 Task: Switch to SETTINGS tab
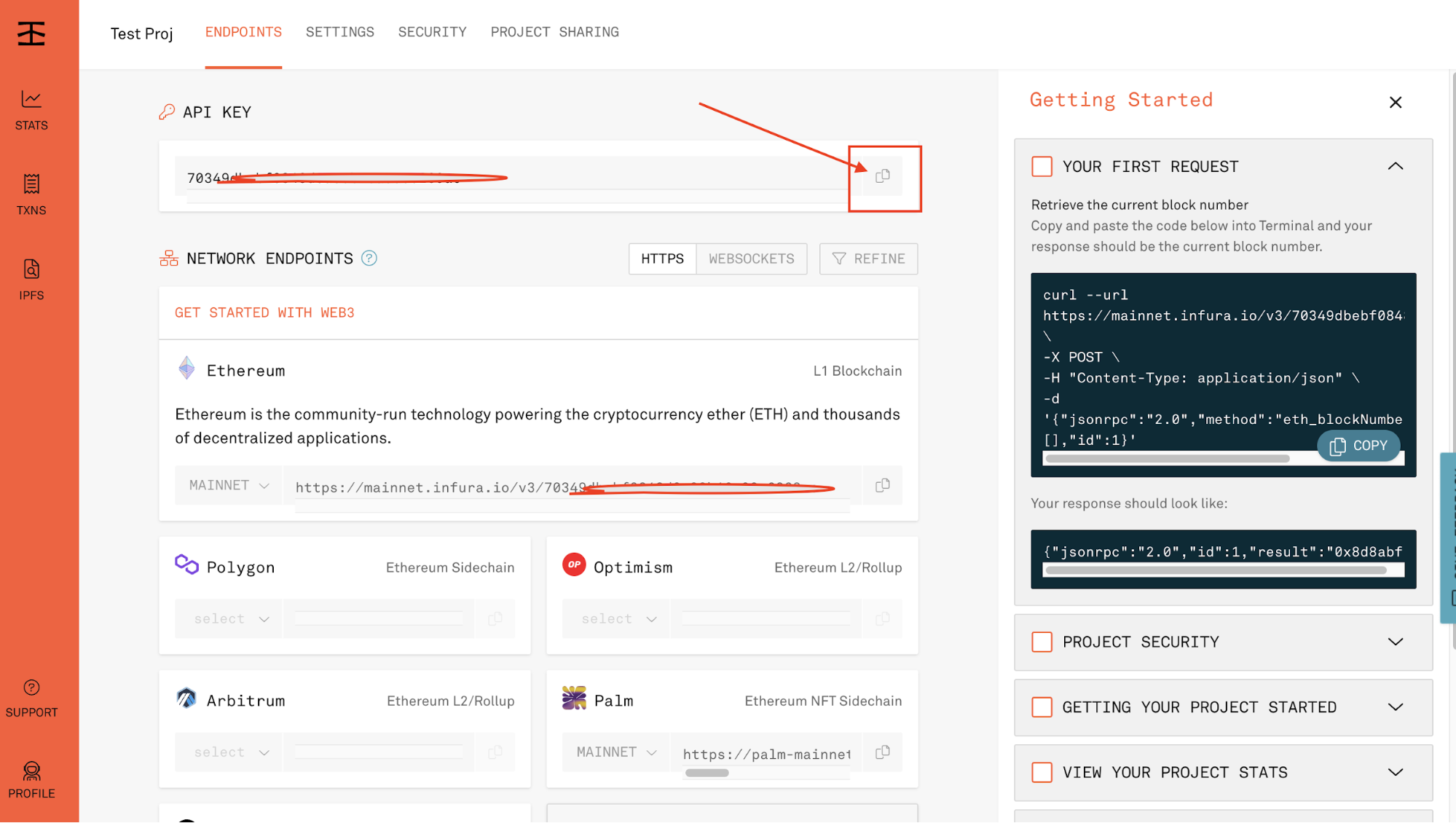point(339,32)
